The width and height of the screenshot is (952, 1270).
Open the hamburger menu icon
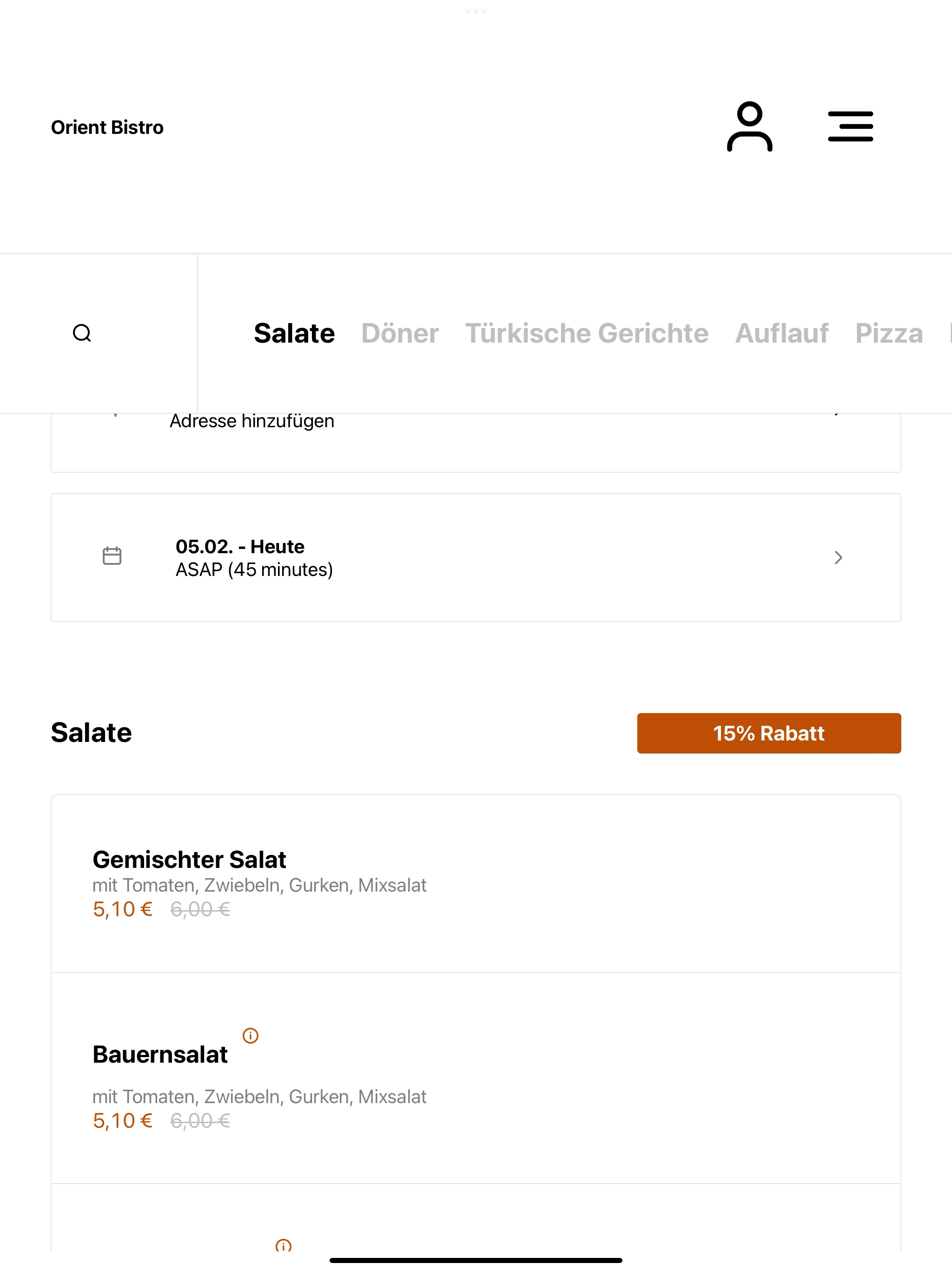coord(850,127)
